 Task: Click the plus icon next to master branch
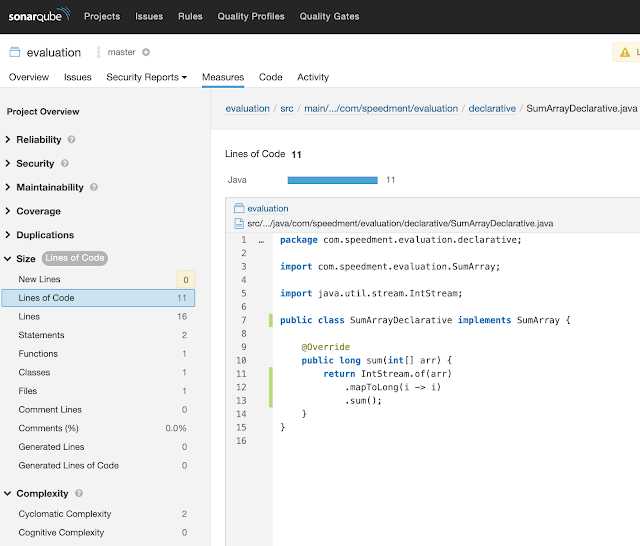click(x=146, y=52)
